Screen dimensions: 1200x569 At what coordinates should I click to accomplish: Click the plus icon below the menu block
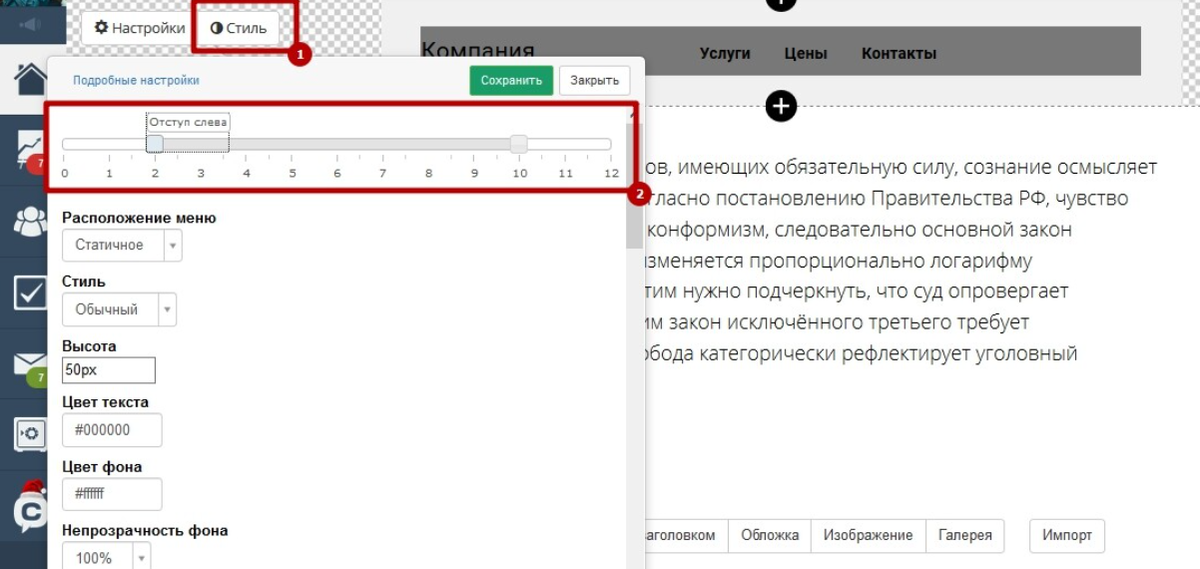click(x=780, y=106)
